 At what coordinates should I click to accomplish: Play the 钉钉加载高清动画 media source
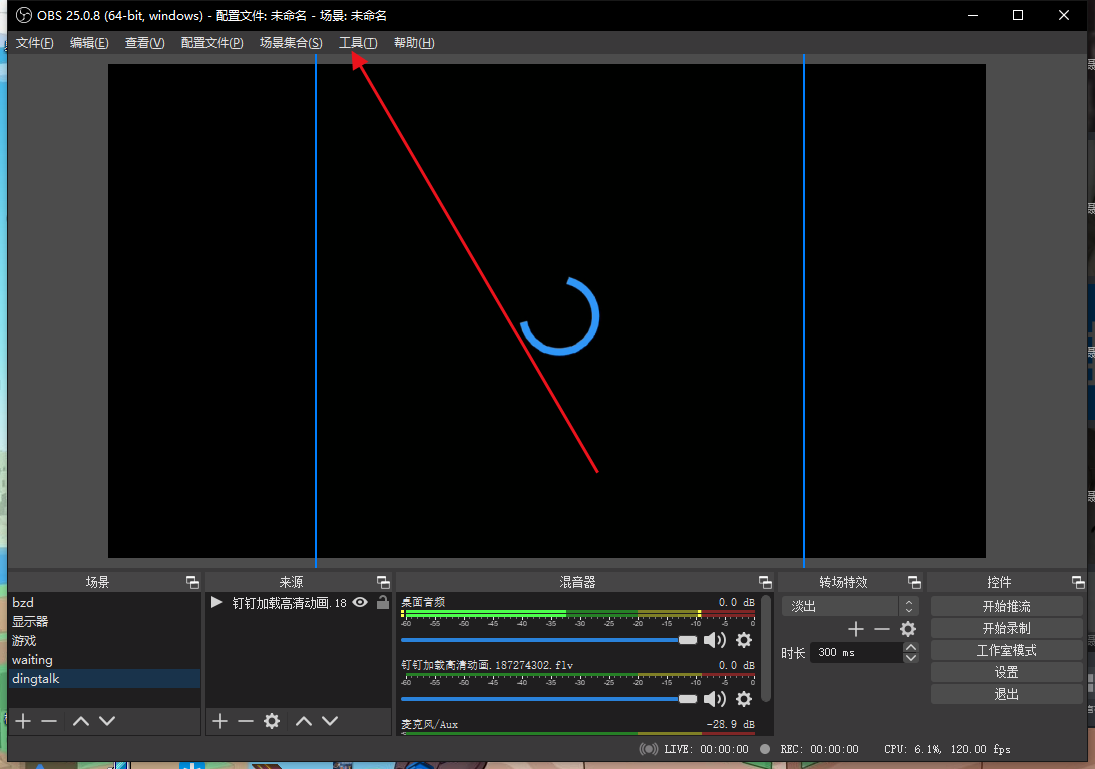(x=216, y=602)
